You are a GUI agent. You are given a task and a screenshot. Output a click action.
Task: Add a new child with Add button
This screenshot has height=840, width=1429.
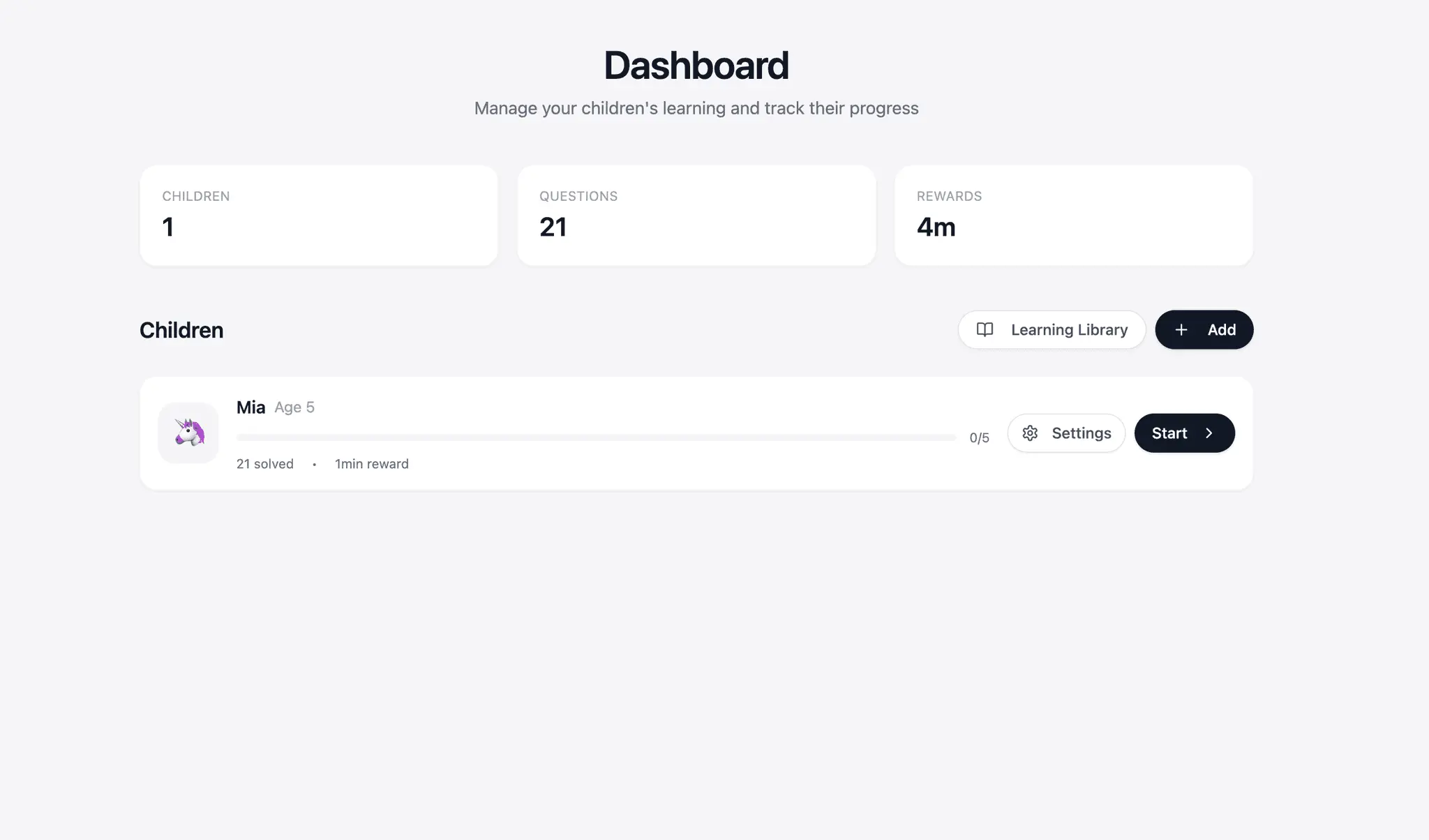pos(1204,329)
